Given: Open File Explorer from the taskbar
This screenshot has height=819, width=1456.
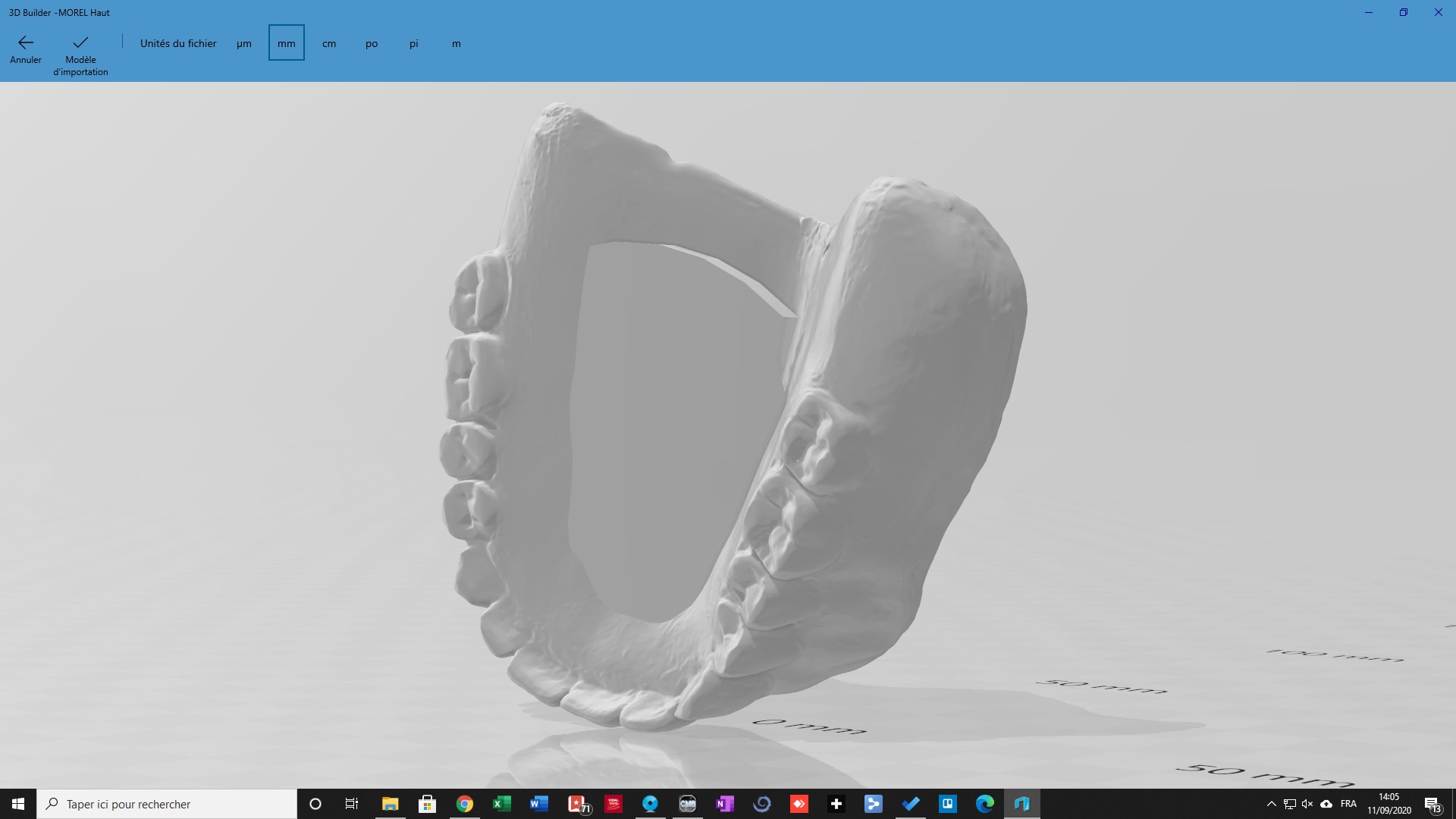Looking at the screenshot, I should (x=390, y=804).
